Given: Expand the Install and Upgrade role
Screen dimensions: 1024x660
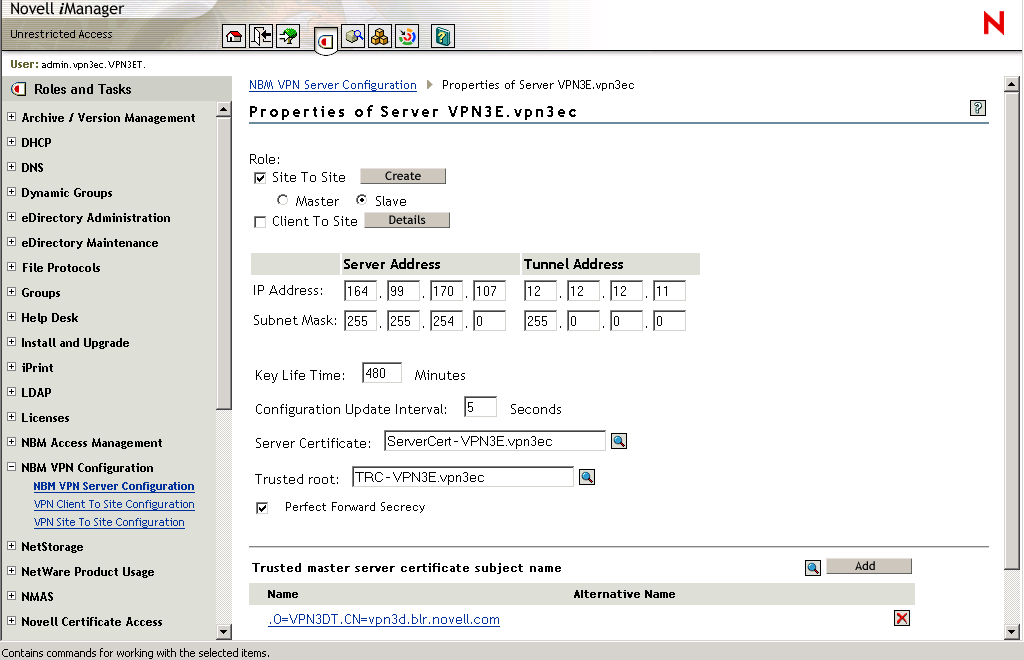Looking at the screenshot, I should (x=11, y=342).
